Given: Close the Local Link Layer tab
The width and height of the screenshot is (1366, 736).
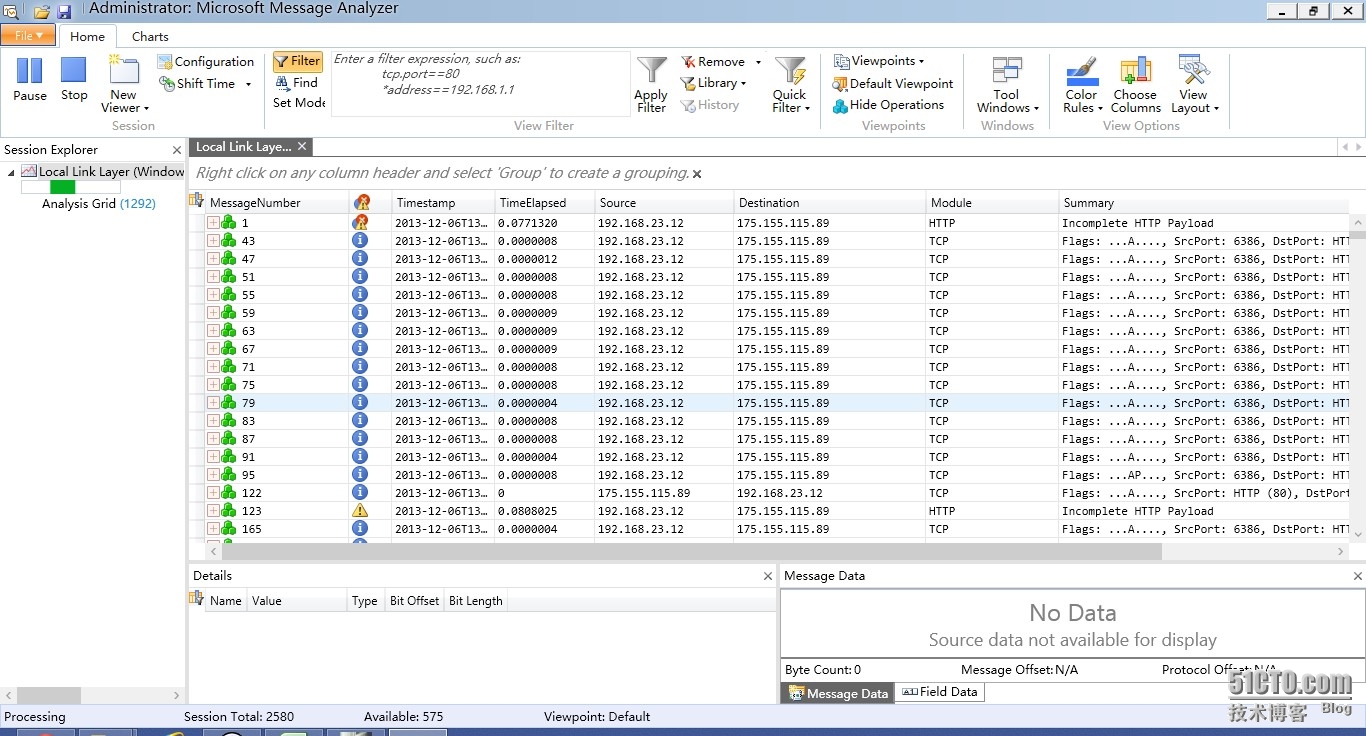Looking at the screenshot, I should coord(302,147).
